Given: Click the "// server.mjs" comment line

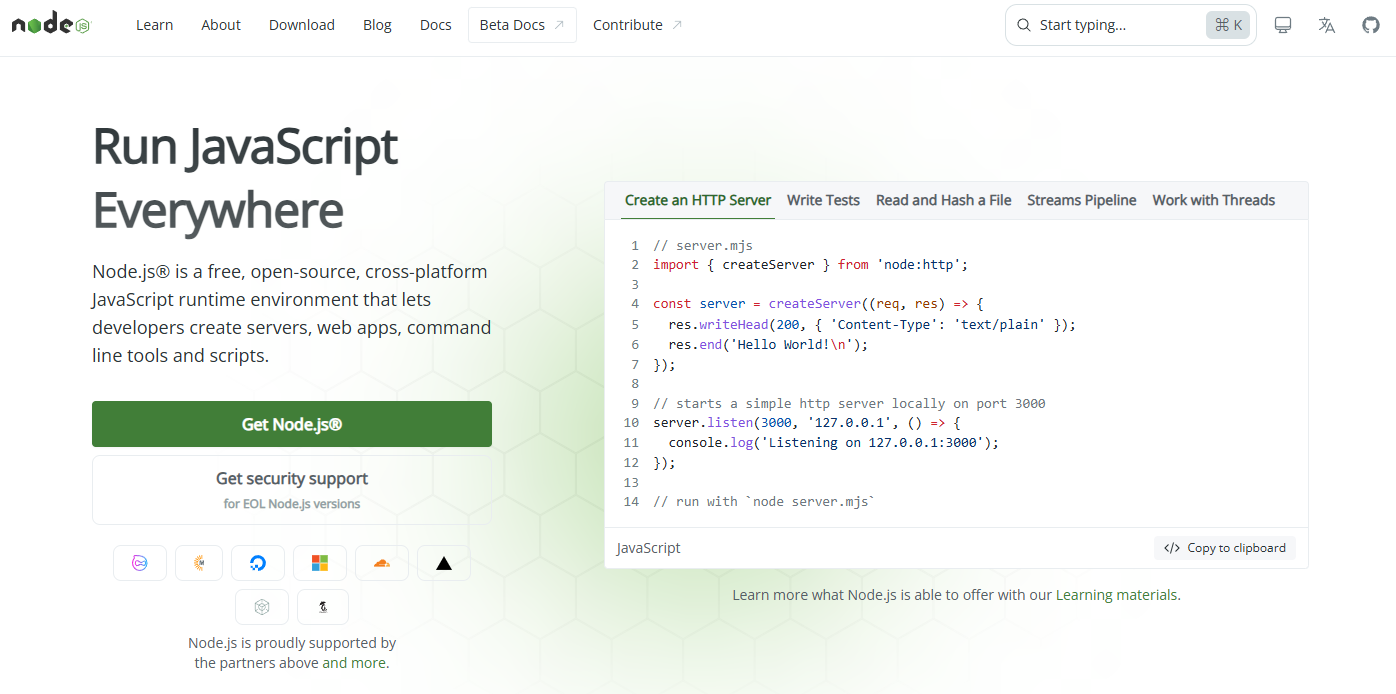Looking at the screenshot, I should pyautogui.click(x=703, y=245).
